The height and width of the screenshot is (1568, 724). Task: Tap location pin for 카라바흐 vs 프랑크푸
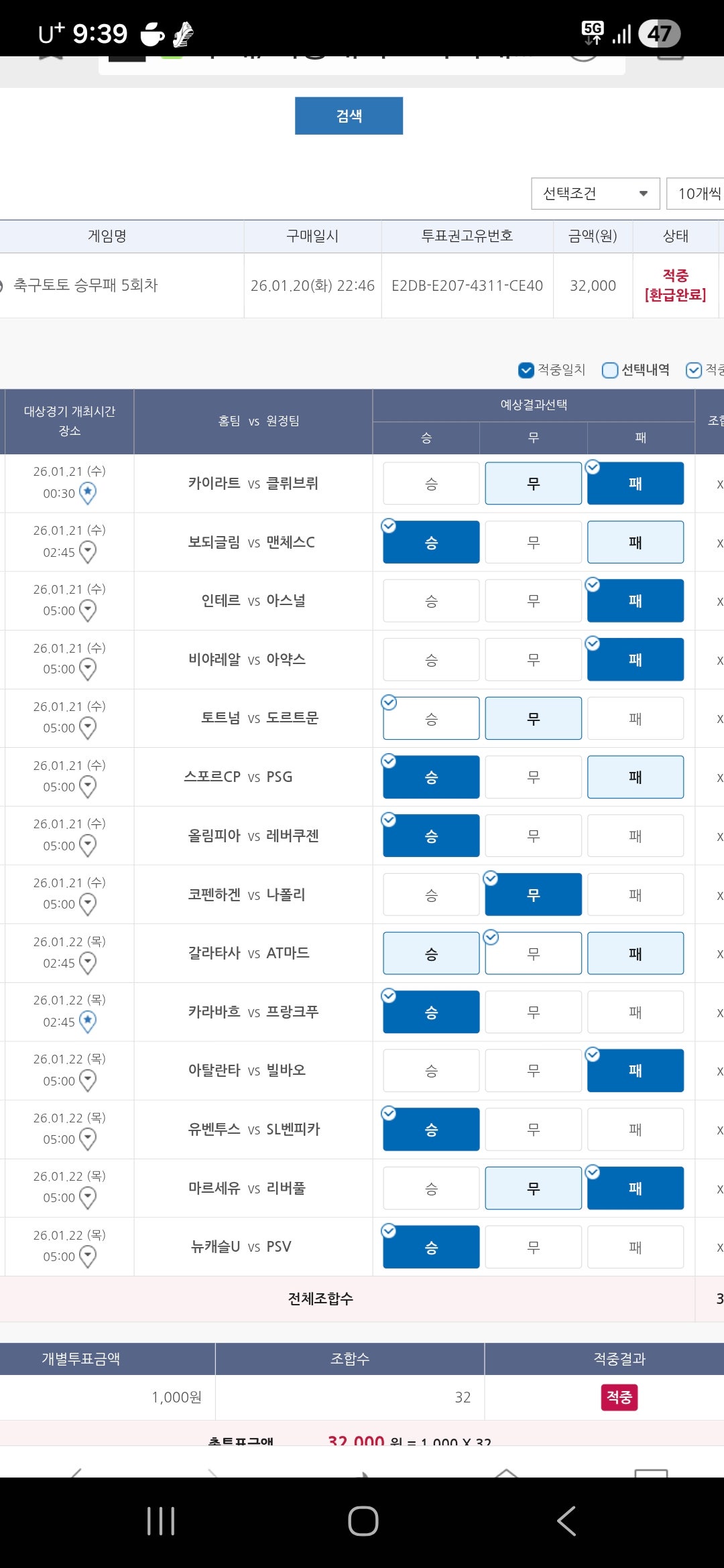coord(88,1022)
